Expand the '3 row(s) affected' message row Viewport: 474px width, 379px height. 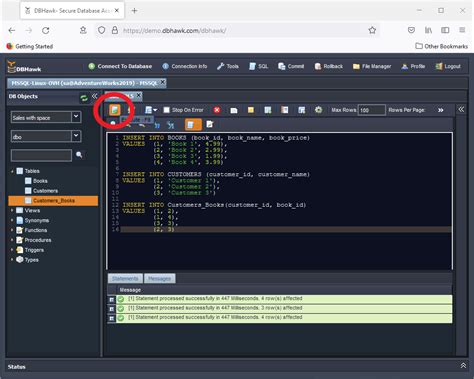tap(112, 309)
